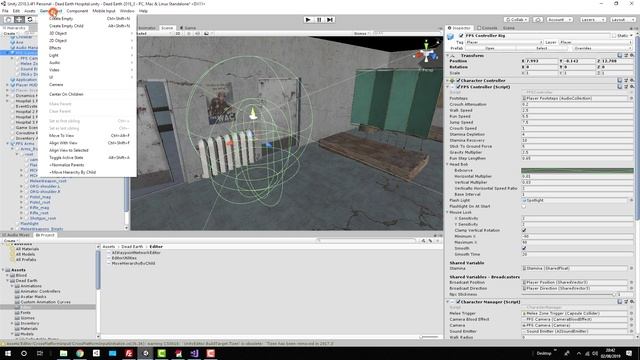
Task: Open FPS Controller script gear menu
Action: (632, 87)
